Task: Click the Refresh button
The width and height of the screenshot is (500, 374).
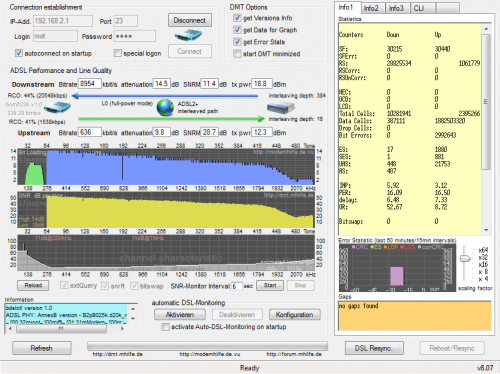Action: [x=42, y=348]
